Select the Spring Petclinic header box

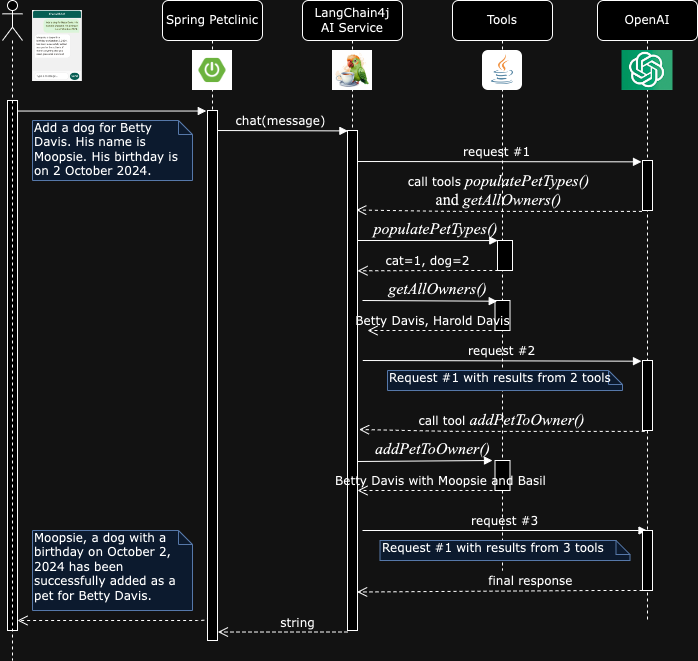click(212, 20)
